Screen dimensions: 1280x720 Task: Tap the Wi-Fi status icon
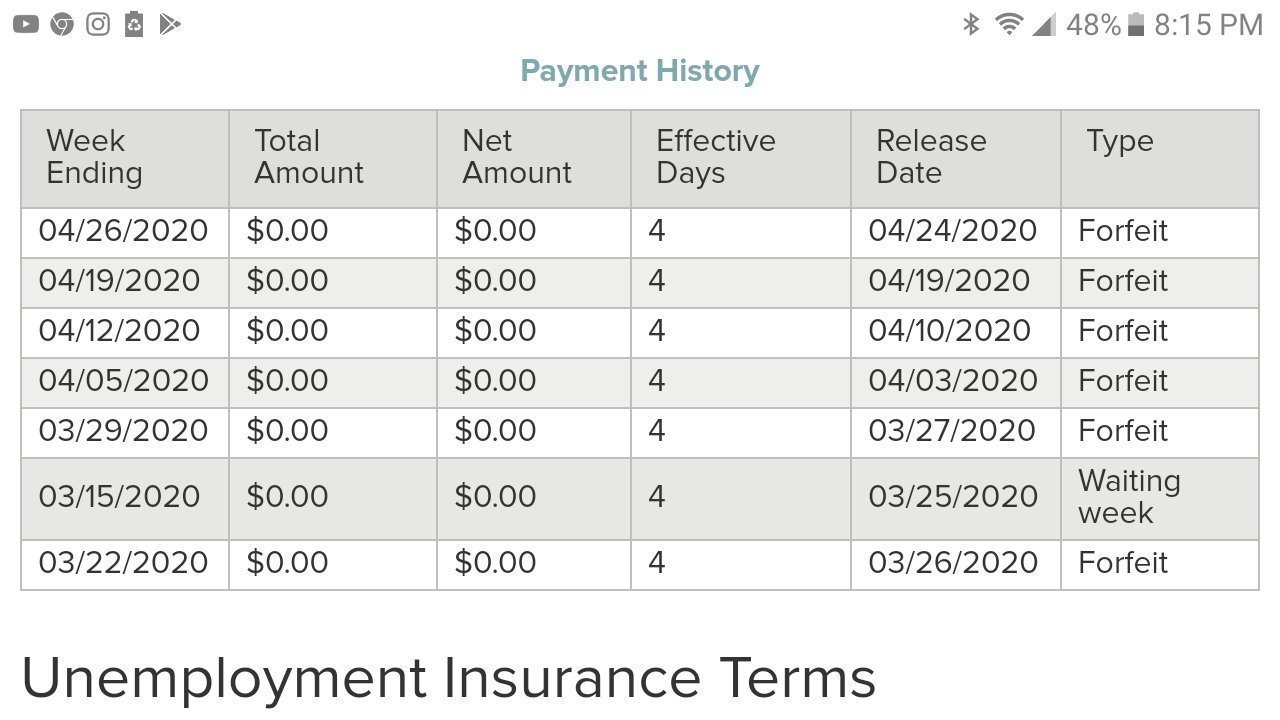tap(1009, 24)
